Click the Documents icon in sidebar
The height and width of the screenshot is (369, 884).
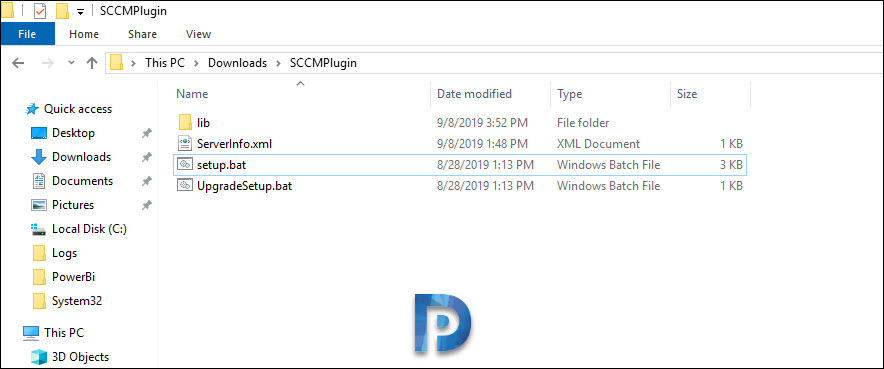(39, 181)
